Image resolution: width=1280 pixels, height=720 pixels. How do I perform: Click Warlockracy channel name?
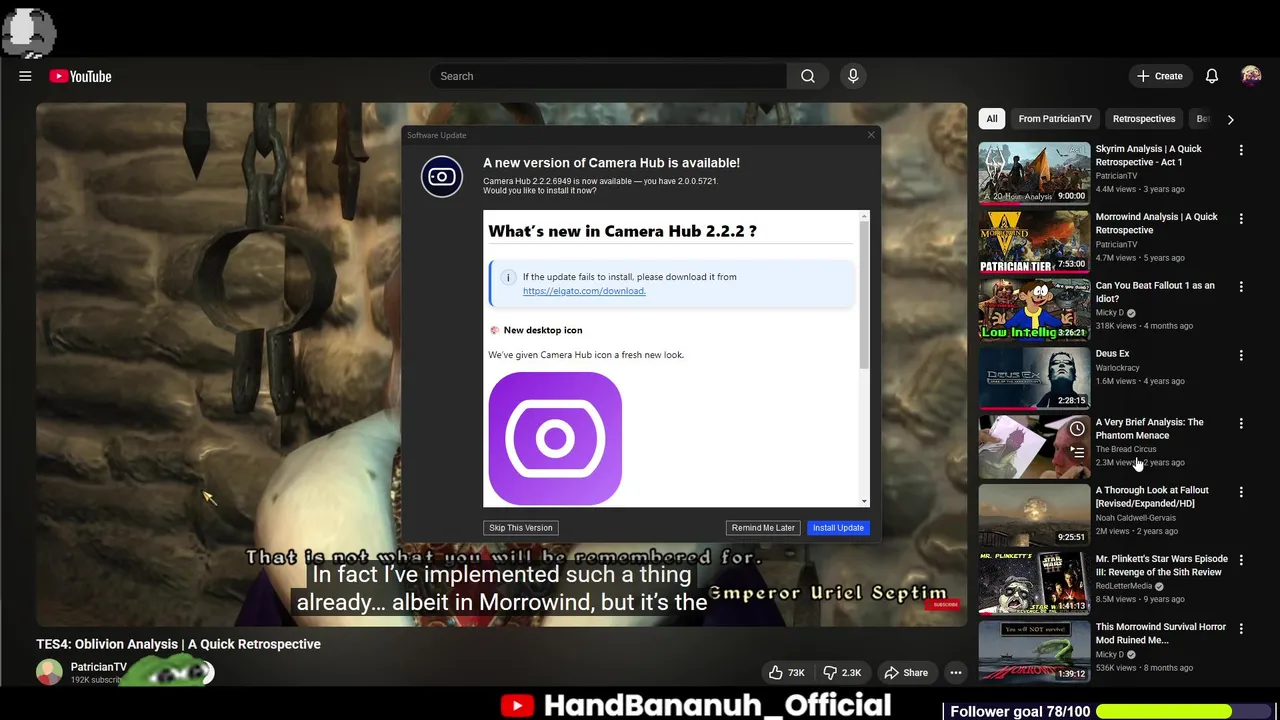[1118, 368]
